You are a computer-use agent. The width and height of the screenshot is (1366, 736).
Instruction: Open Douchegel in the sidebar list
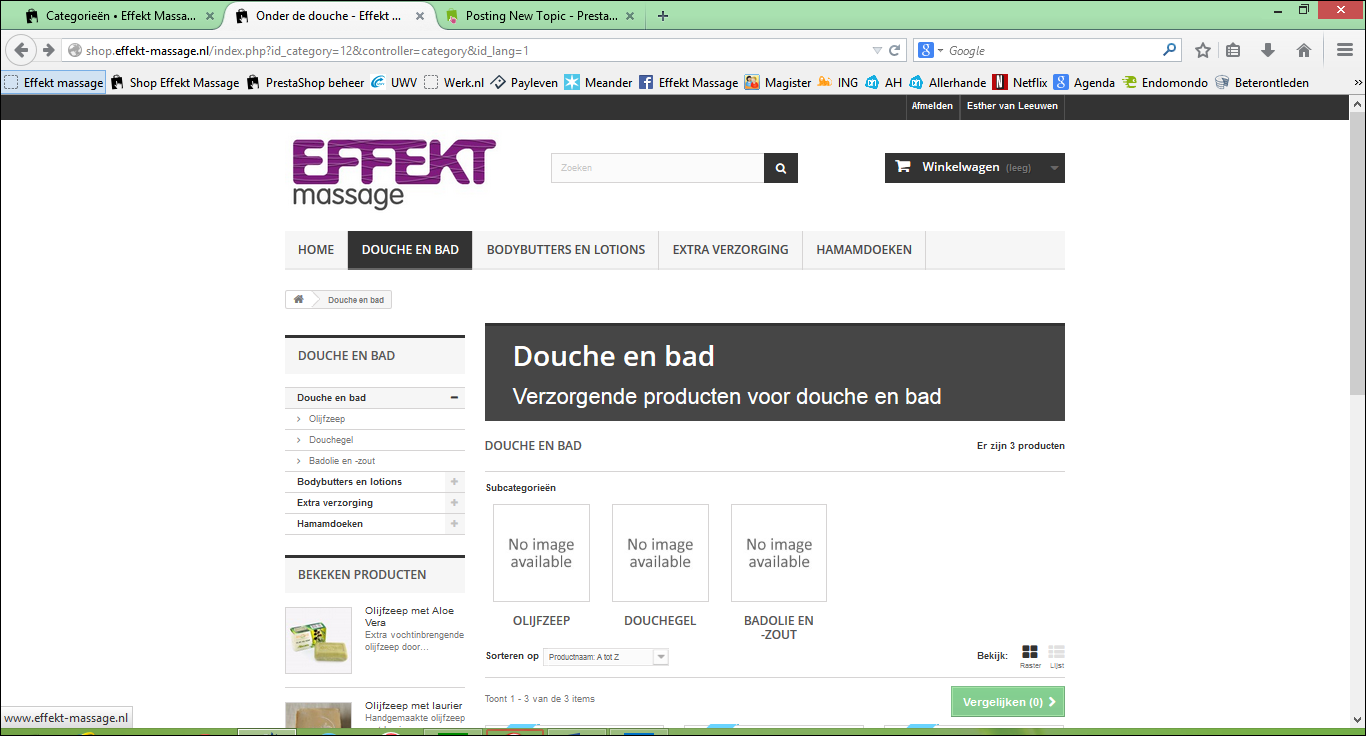pos(331,440)
